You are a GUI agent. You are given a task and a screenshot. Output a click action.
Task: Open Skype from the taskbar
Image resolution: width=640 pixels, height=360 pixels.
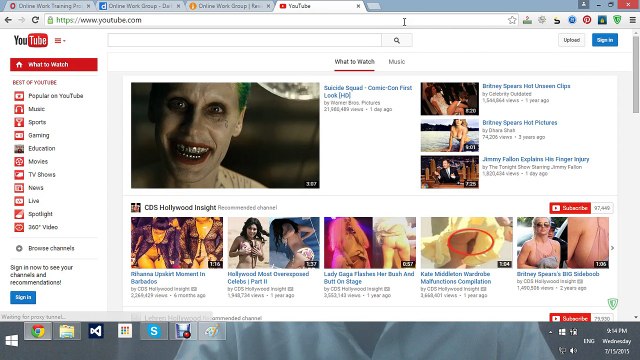(x=154, y=331)
